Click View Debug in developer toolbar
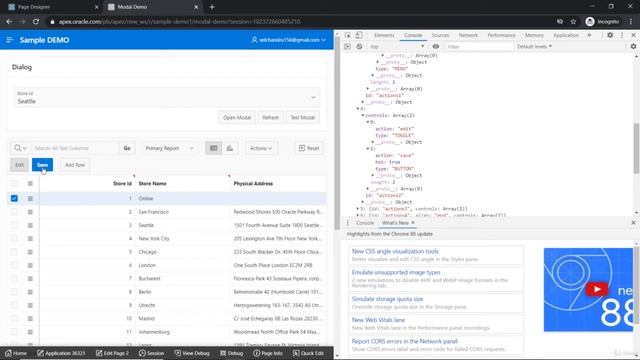This screenshot has height=360, width=640. pyautogui.click(x=192, y=353)
